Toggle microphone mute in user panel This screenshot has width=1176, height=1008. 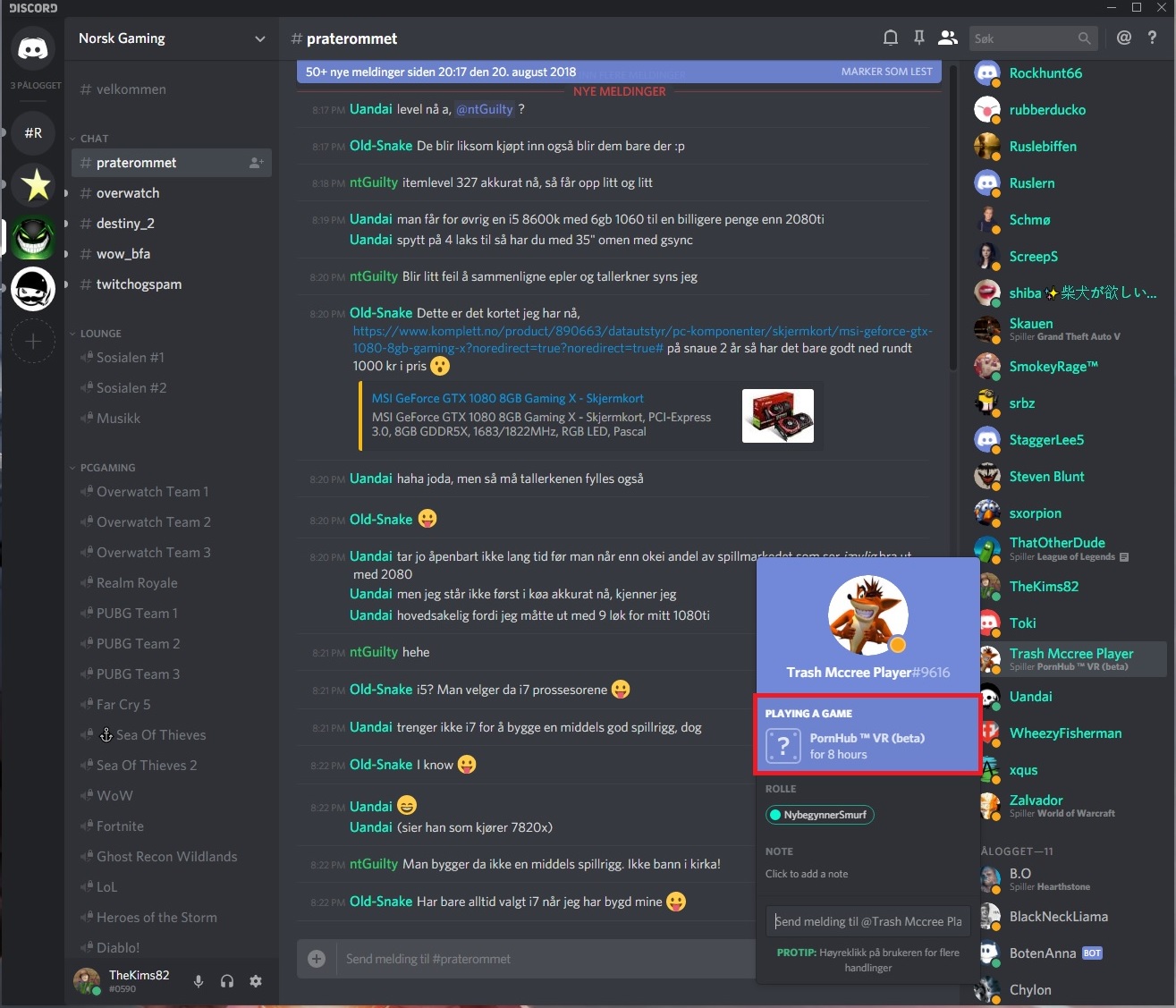[x=199, y=981]
